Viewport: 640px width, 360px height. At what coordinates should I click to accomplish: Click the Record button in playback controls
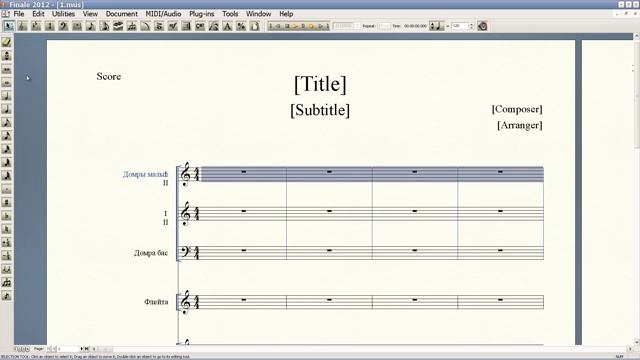tap(312, 26)
